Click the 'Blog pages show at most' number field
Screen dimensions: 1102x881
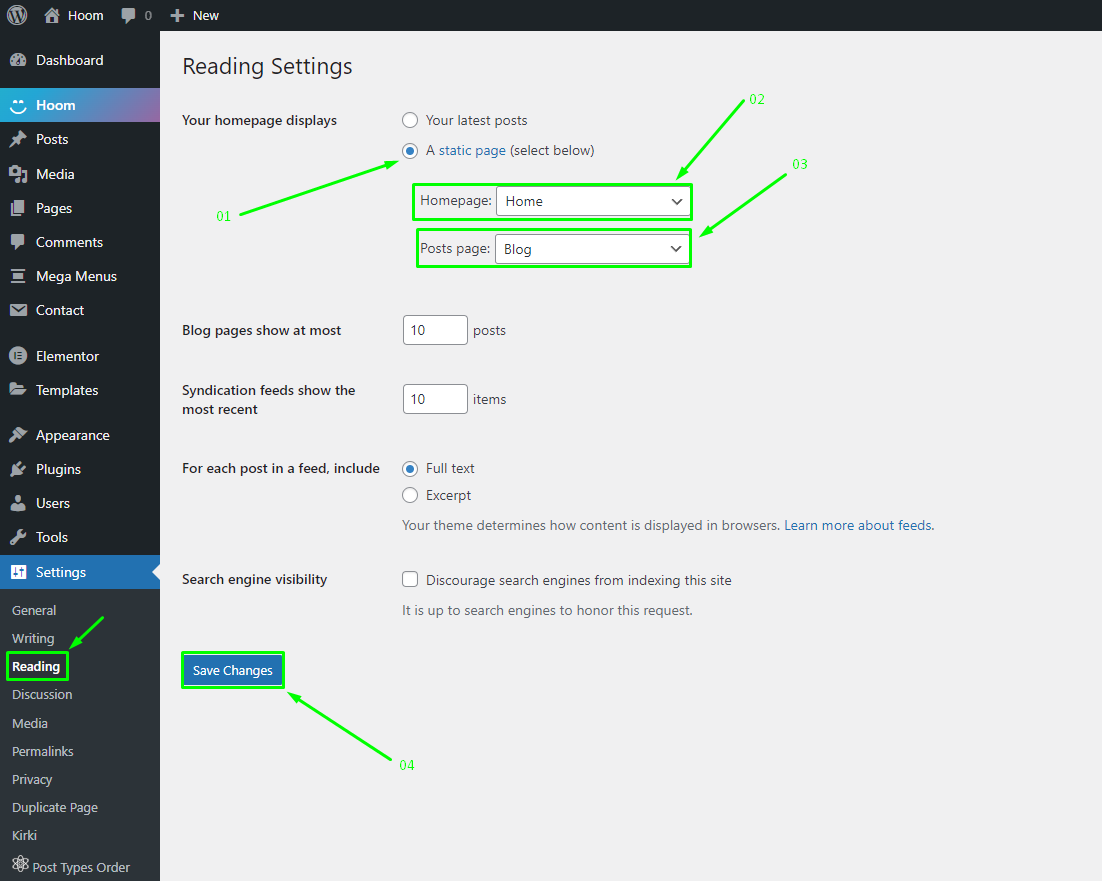tap(435, 330)
